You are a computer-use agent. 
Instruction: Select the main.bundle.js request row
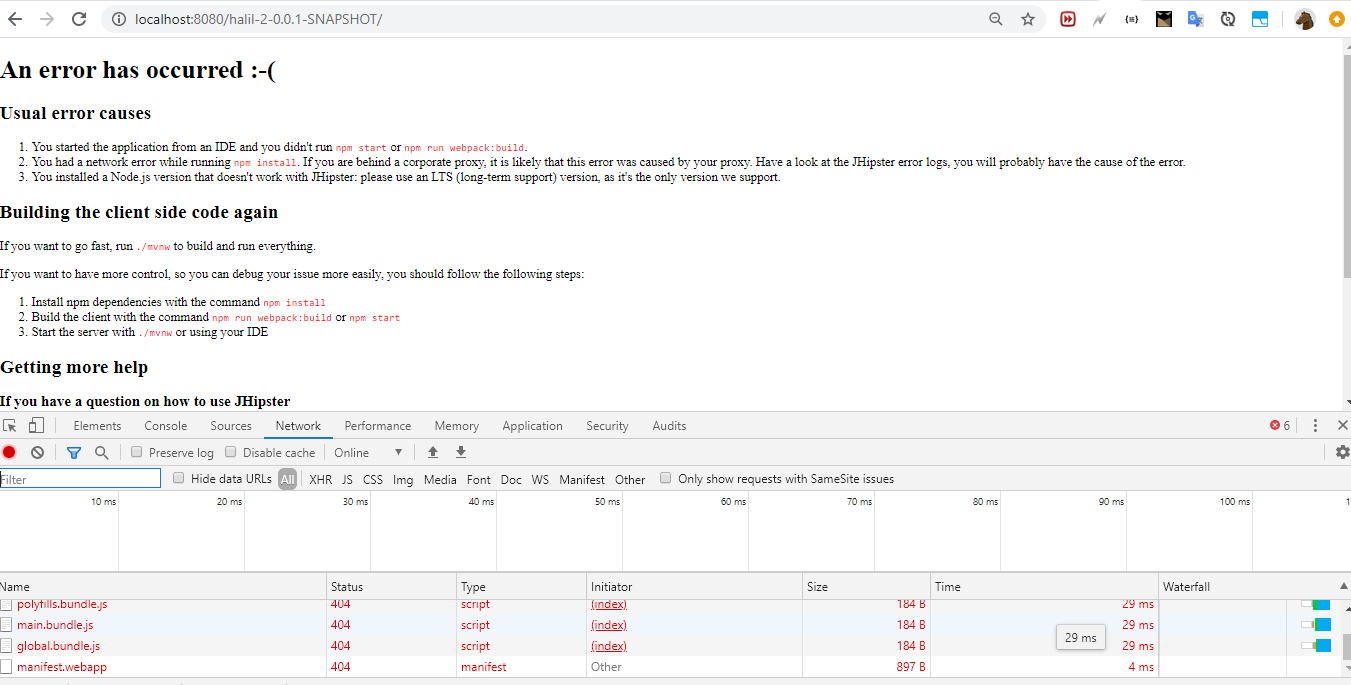click(x=675, y=625)
